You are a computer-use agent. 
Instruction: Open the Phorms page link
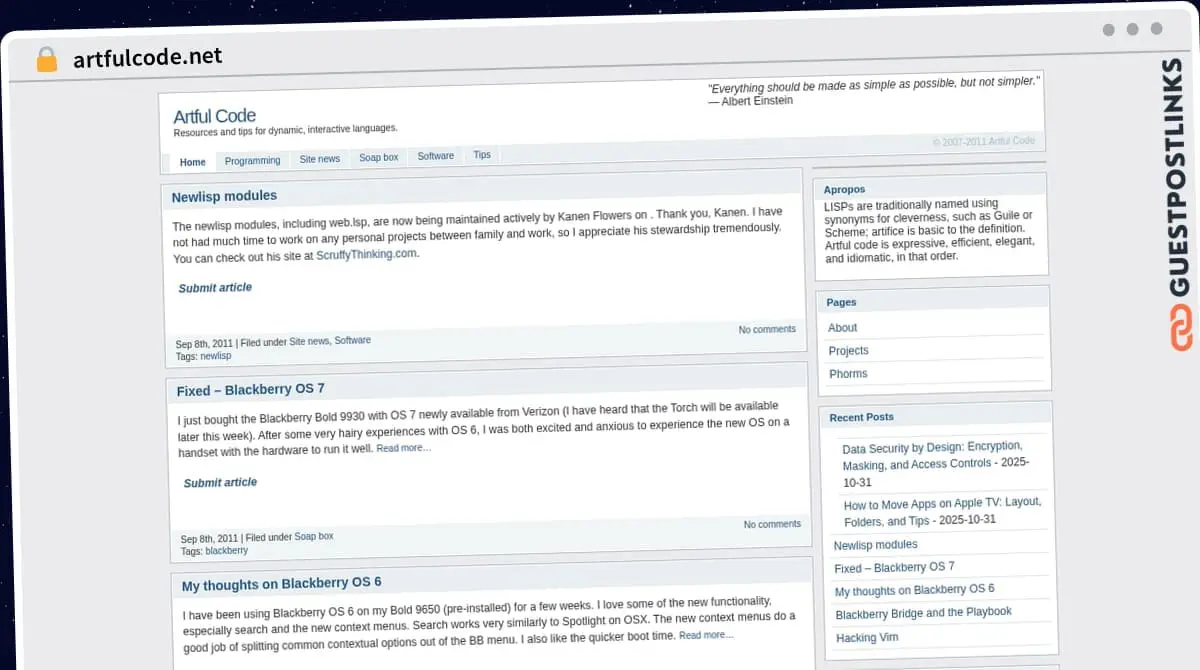tap(848, 374)
